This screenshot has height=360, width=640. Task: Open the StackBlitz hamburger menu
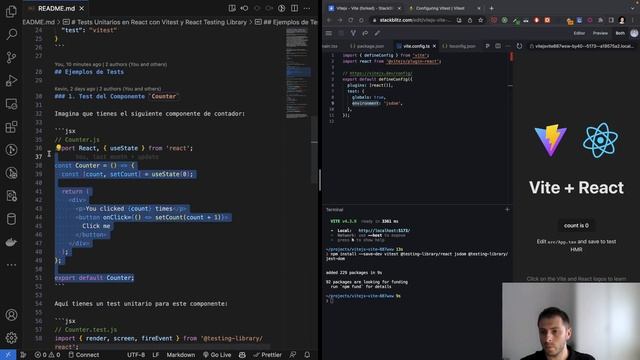click(x=329, y=33)
